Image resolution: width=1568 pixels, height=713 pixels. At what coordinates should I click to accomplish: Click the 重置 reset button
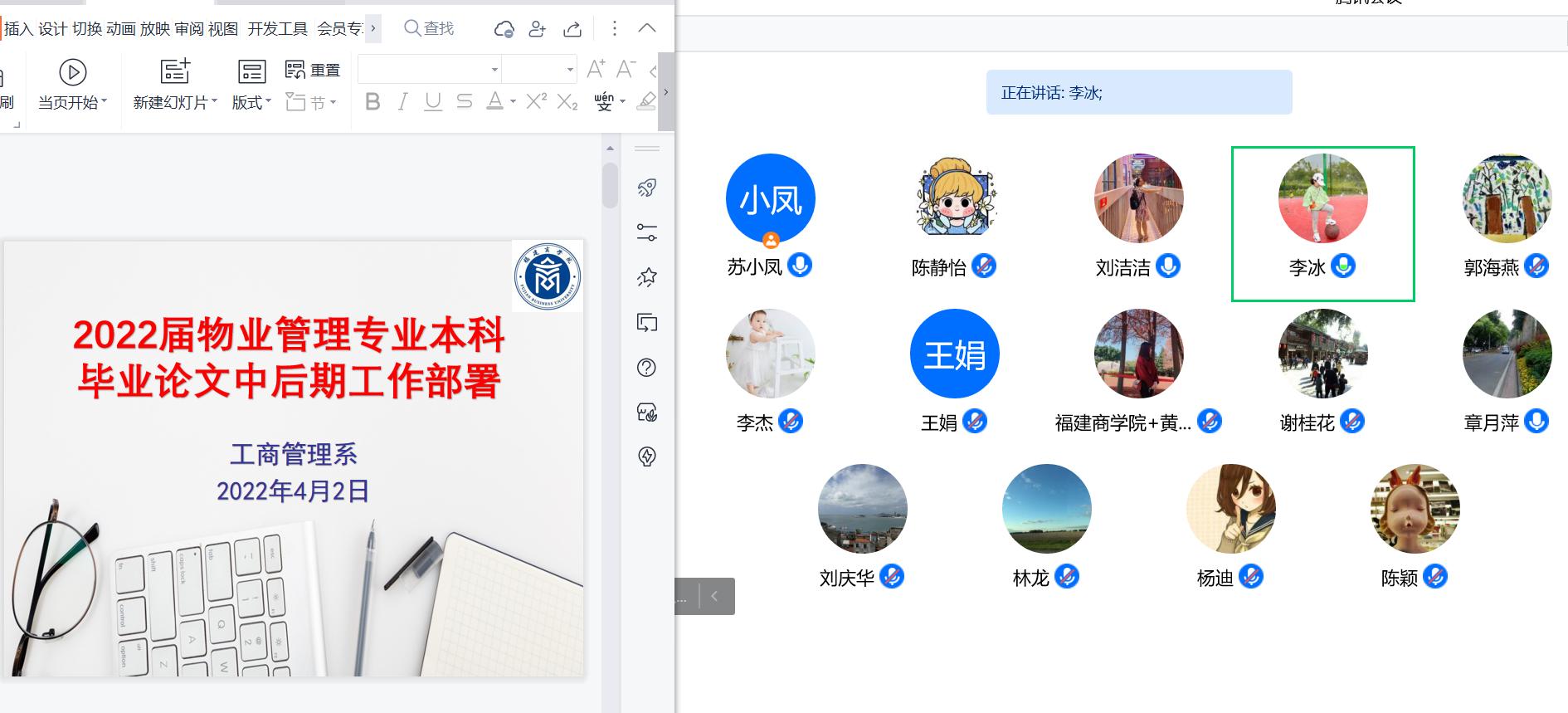point(313,70)
